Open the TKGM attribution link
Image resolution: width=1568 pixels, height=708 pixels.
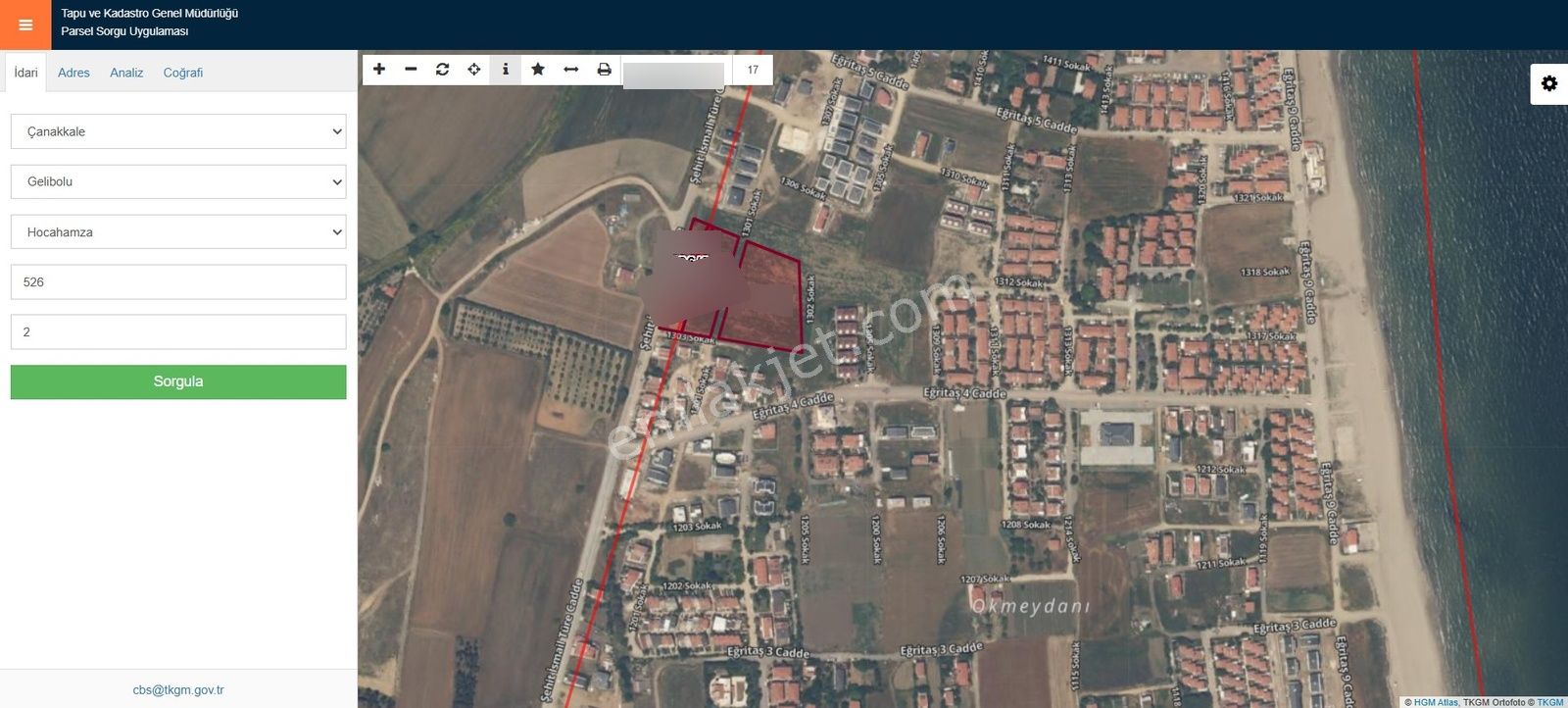coord(1550,702)
